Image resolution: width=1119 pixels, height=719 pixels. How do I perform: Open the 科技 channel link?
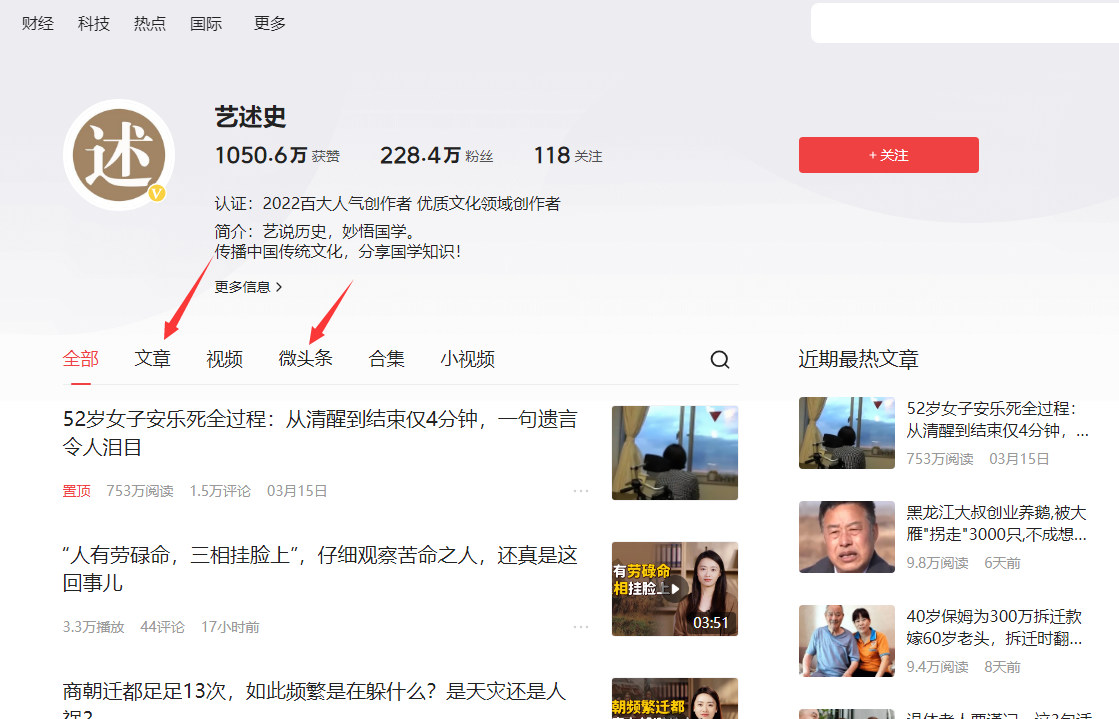click(x=94, y=23)
